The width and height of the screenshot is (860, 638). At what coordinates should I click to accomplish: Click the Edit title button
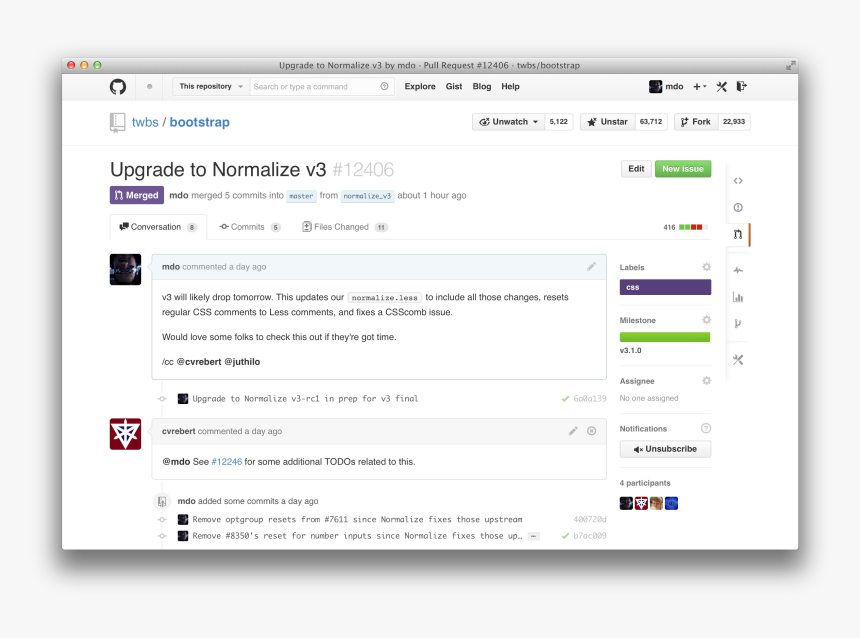point(636,169)
